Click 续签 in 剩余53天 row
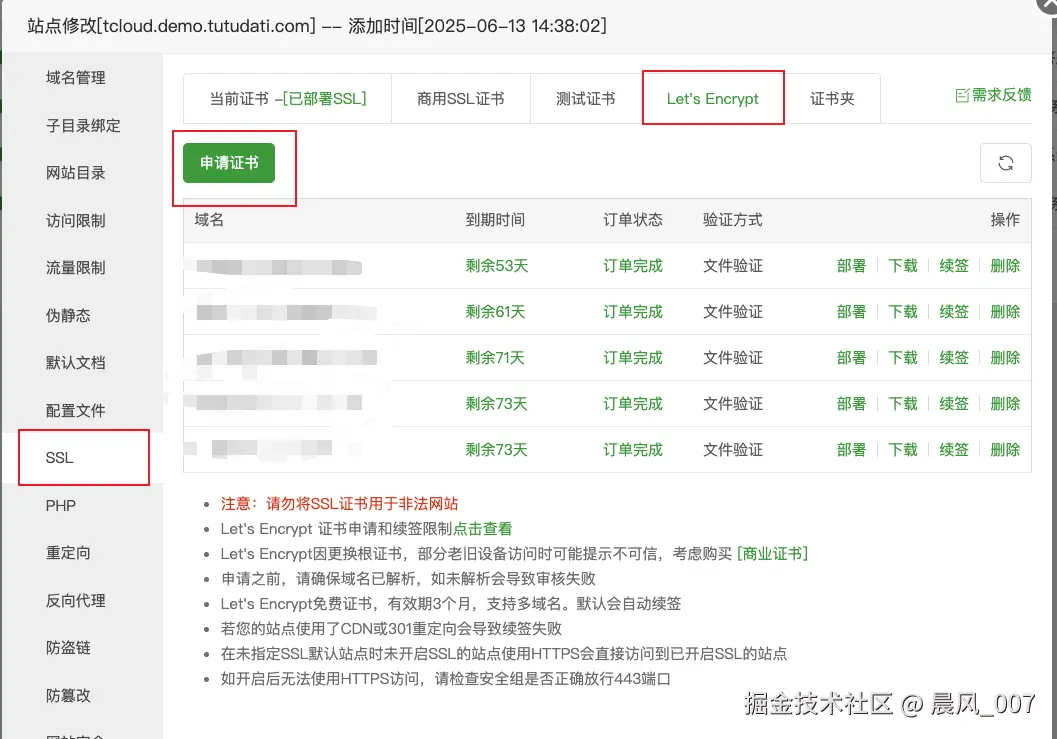Screen dimensions: 1057x739 point(954,266)
